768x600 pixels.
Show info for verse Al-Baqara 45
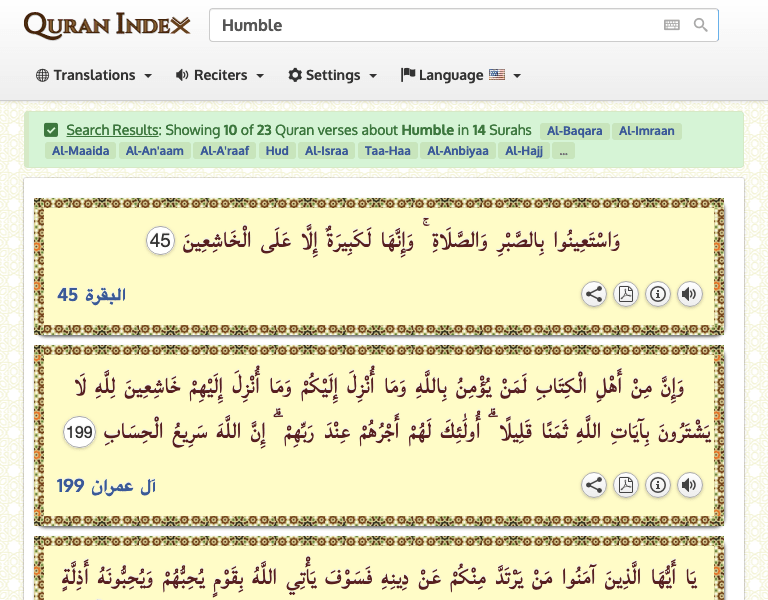coord(657,294)
